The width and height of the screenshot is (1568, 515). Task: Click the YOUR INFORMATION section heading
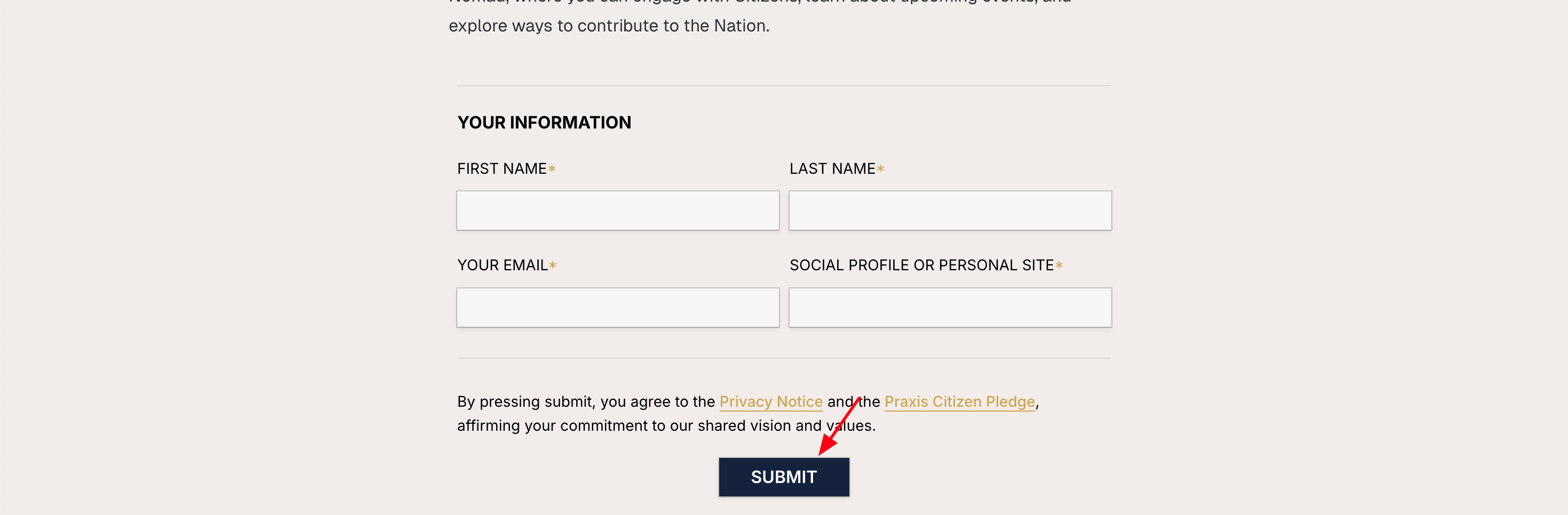[x=544, y=122]
